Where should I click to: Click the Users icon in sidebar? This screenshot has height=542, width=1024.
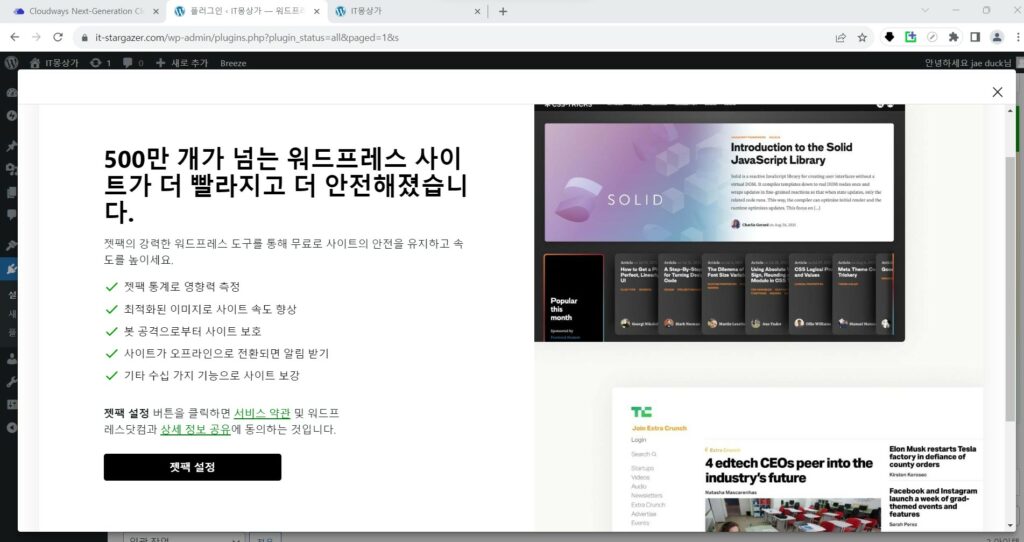11,359
